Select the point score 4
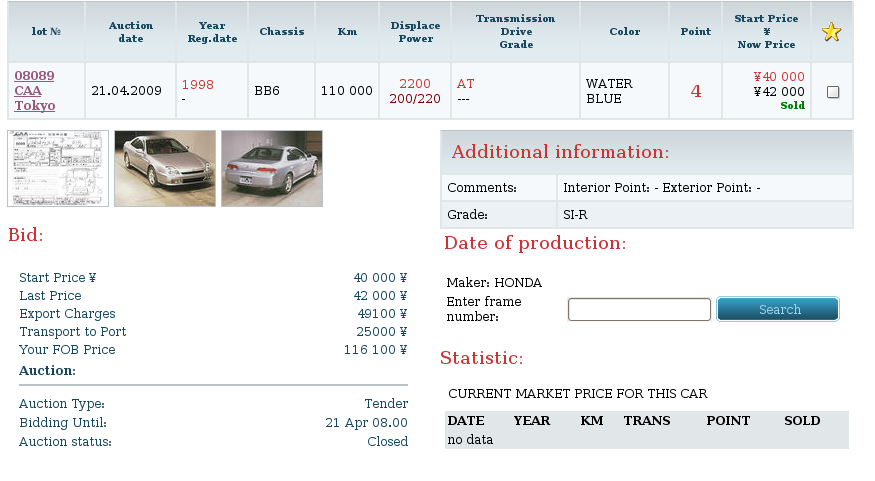The width and height of the screenshot is (875, 481). tap(695, 91)
